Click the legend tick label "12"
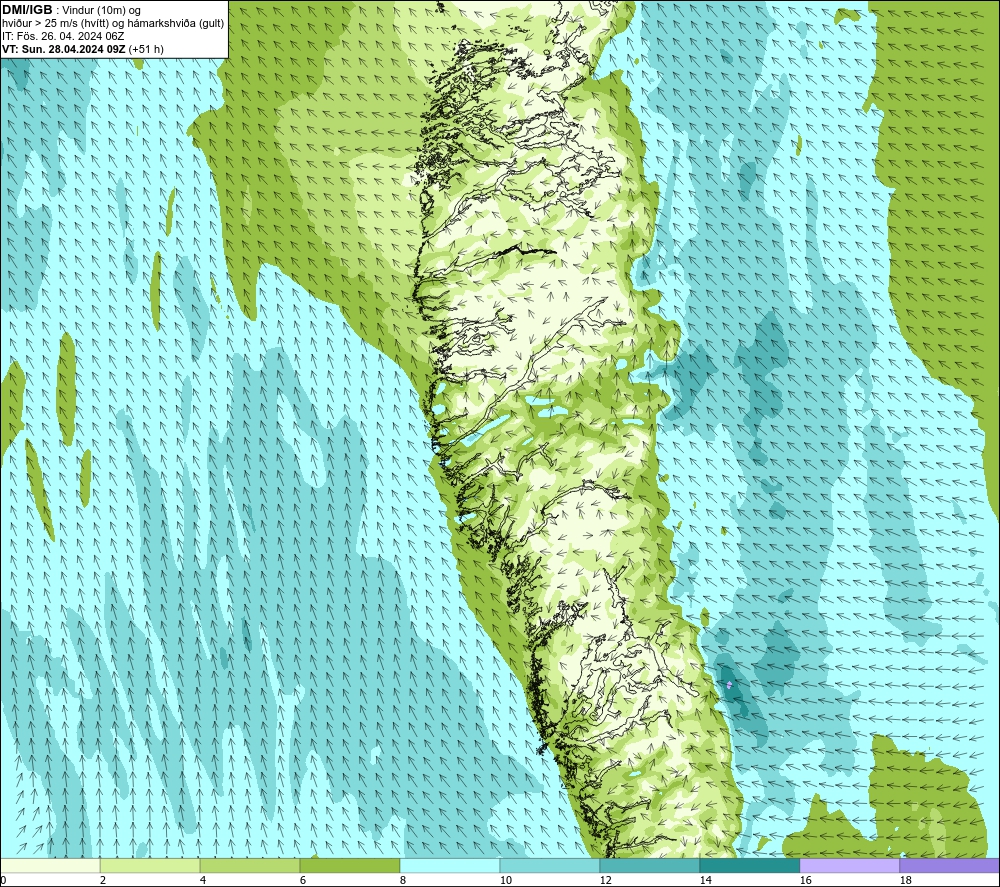The width and height of the screenshot is (1000, 887). click(605, 881)
